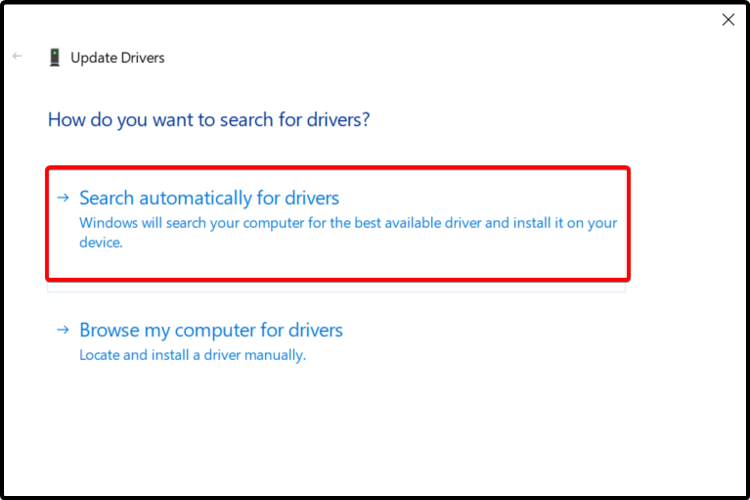This screenshot has height=500, width=750.
Task: Click the arrow beside Browse my computer
Action: click(63, 330)
